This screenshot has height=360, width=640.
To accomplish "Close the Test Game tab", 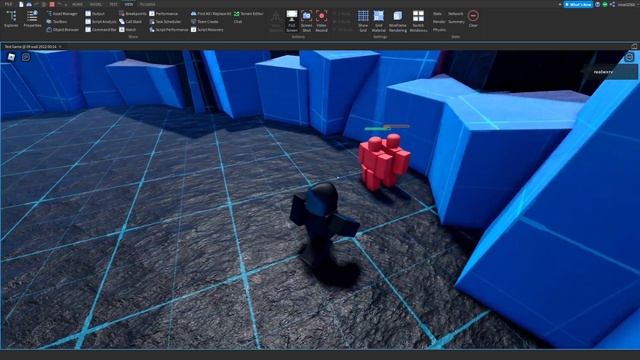I will [60, 47].
